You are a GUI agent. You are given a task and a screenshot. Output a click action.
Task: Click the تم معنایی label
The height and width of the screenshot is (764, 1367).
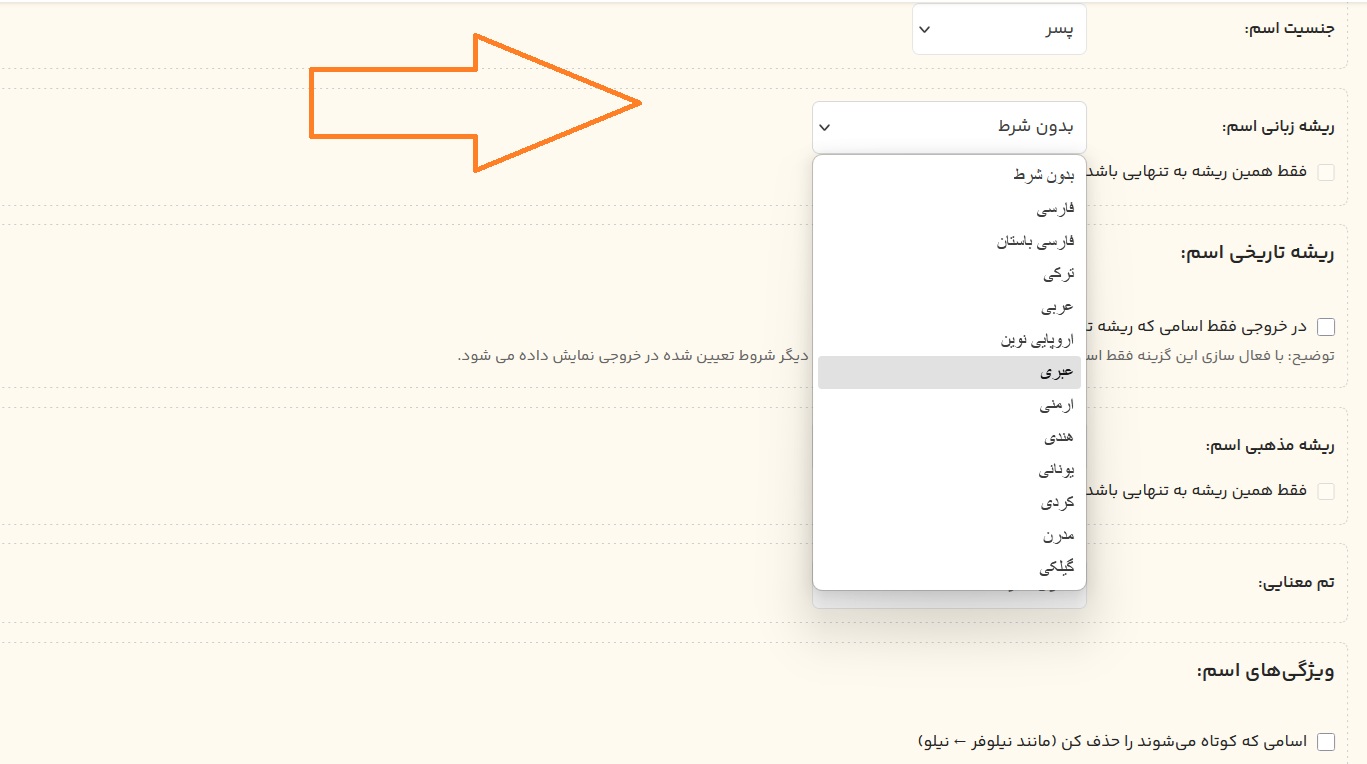coord(1296,583)
